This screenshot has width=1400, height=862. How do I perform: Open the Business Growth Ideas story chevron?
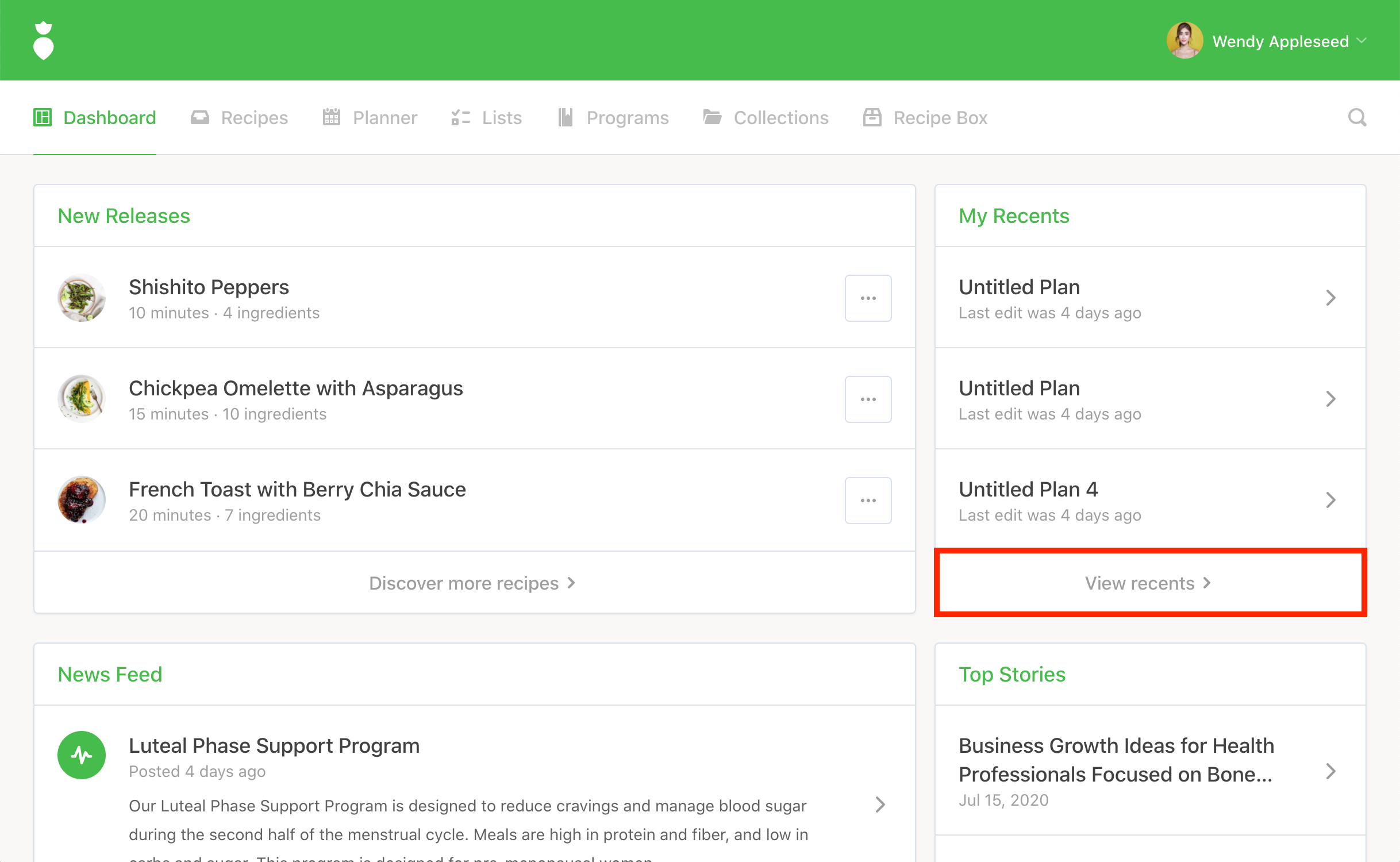1330,772
